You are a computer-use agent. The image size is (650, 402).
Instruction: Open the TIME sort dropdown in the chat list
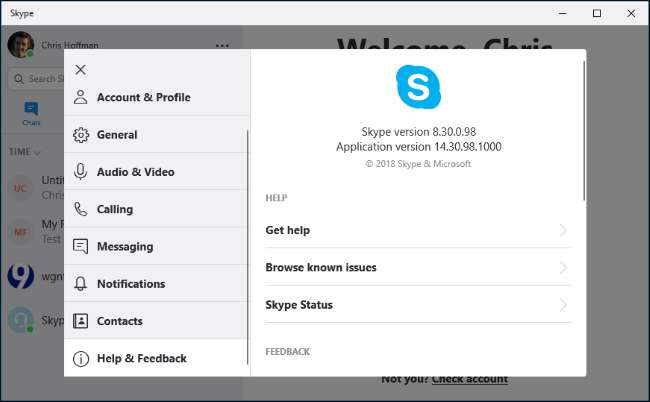[24, 152]
